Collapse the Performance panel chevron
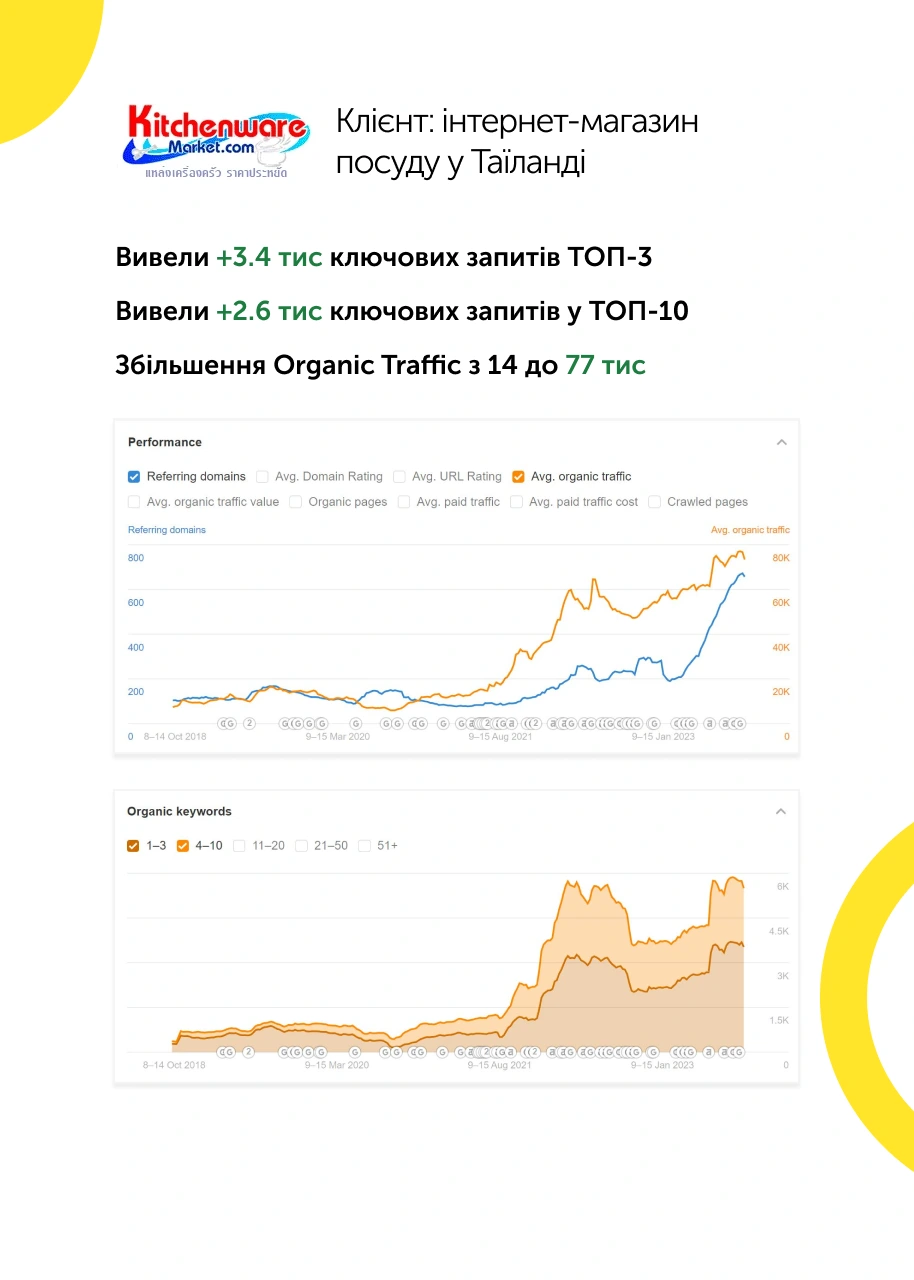914x1280 pixels. (782, 442)
